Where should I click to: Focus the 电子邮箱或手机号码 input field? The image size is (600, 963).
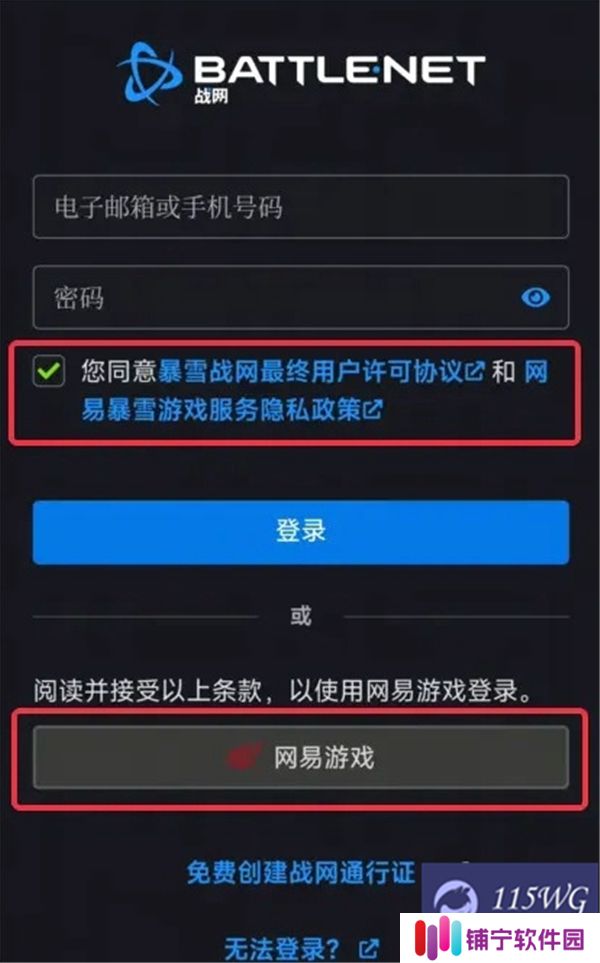coord(301,207)
